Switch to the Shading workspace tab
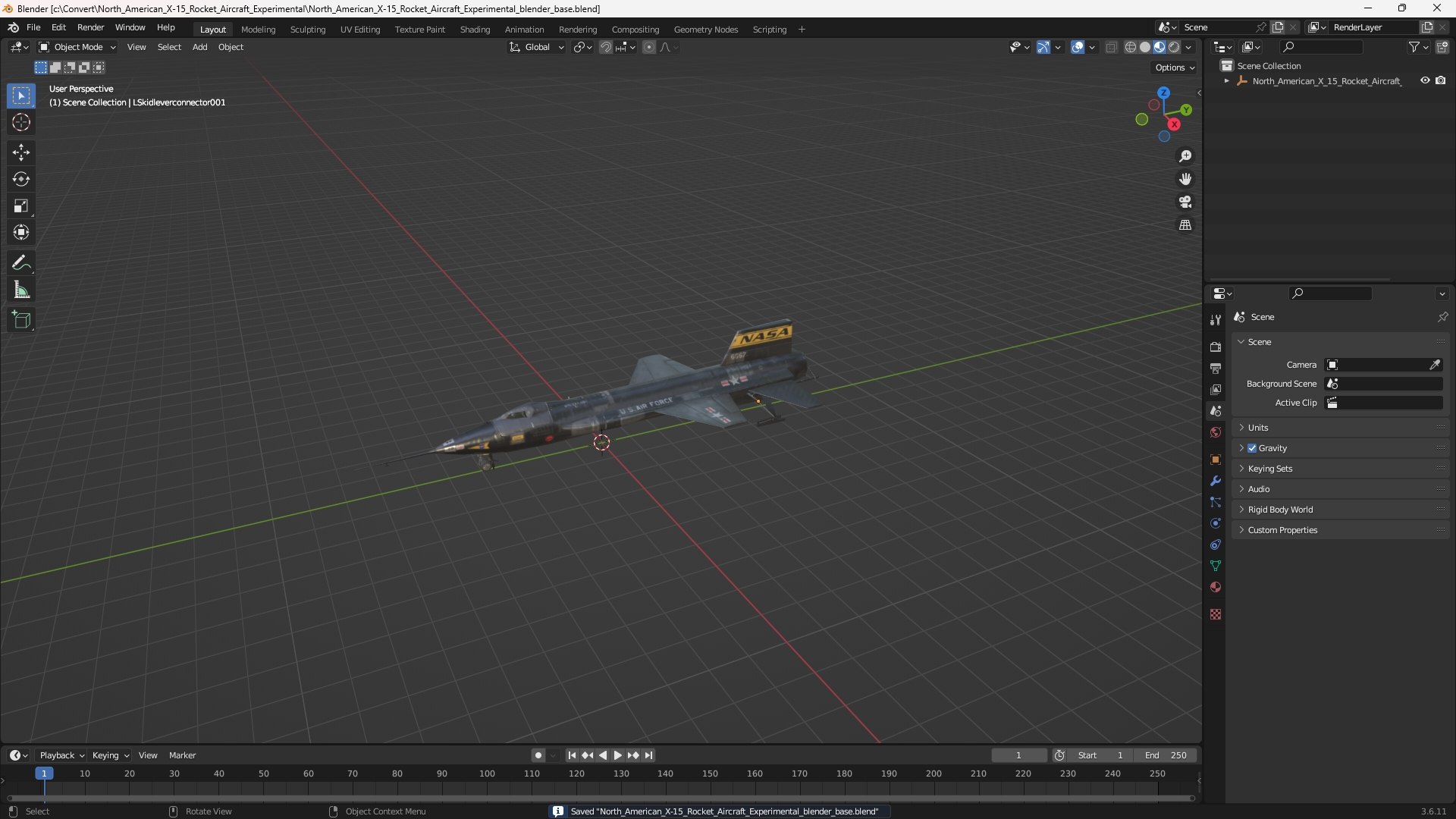This screenshot has height=819, width=1456. tap(475, 30)
